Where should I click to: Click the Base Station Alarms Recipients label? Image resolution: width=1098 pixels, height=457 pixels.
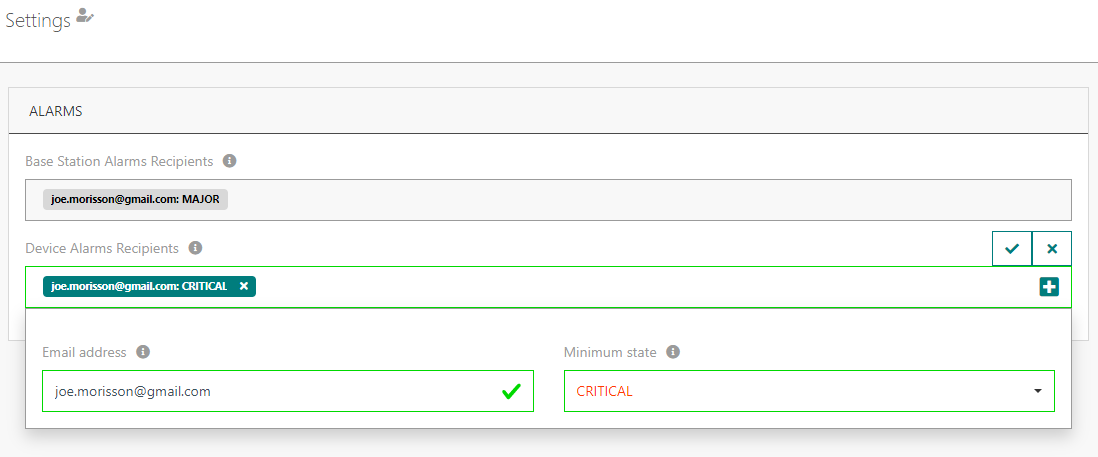(x=119, y=161)
